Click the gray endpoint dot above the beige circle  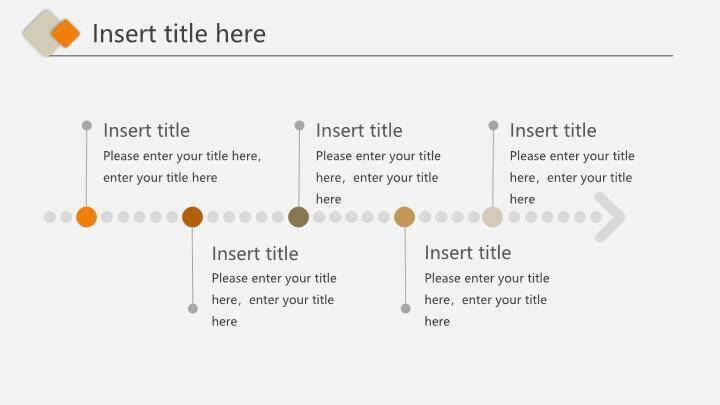click(x=493, y=126)
